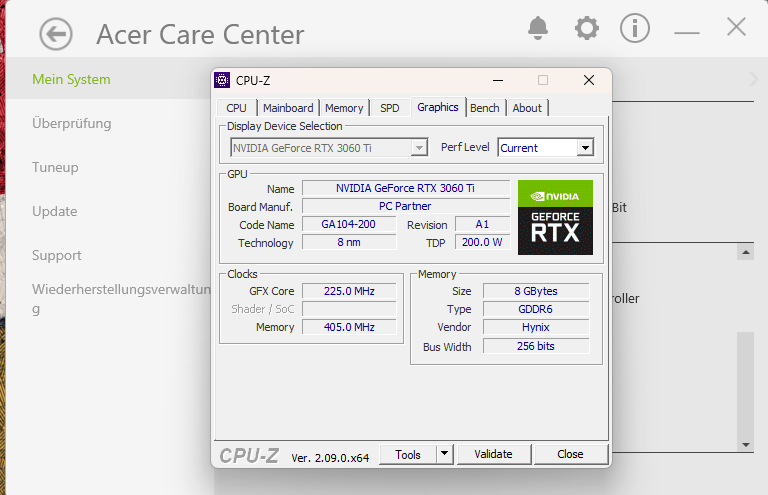Expand the Perf Level dropdown arrow
Screen dimensions: 768x495
[x=585, y=148]
